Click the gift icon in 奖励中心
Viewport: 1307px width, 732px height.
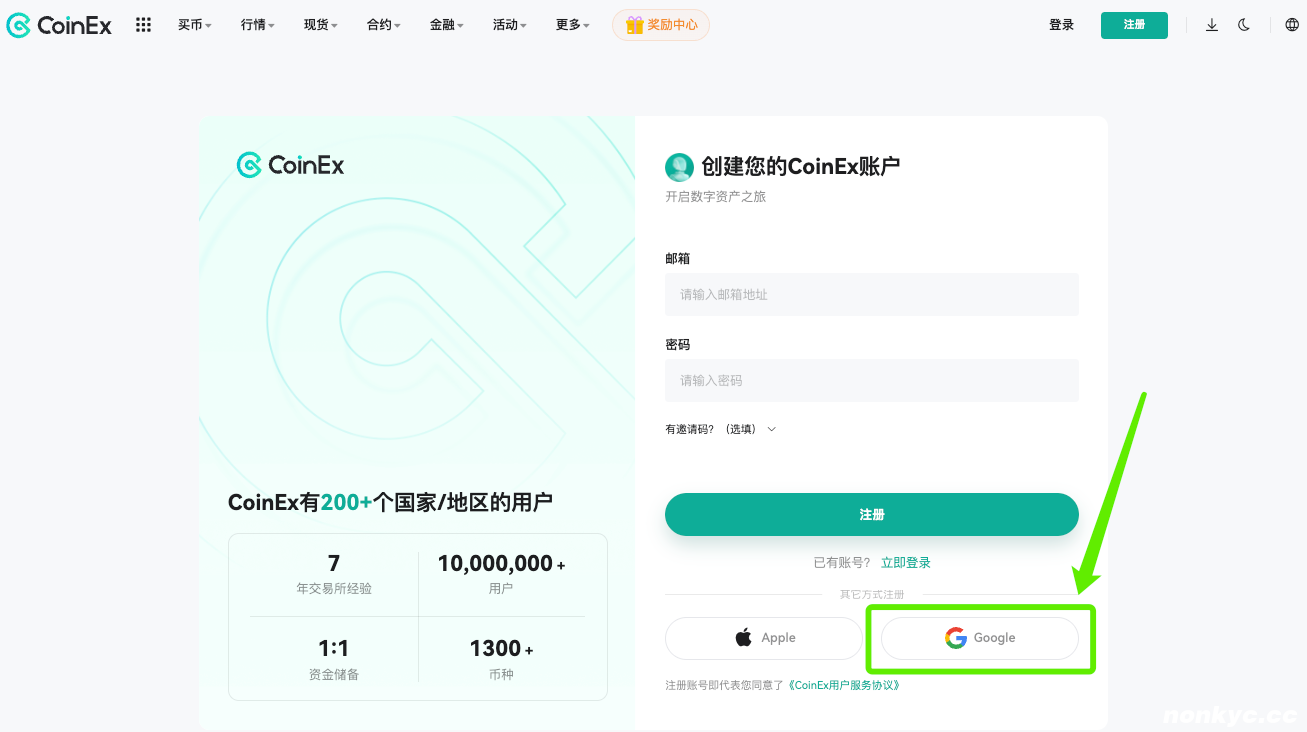tap(634, 25)
